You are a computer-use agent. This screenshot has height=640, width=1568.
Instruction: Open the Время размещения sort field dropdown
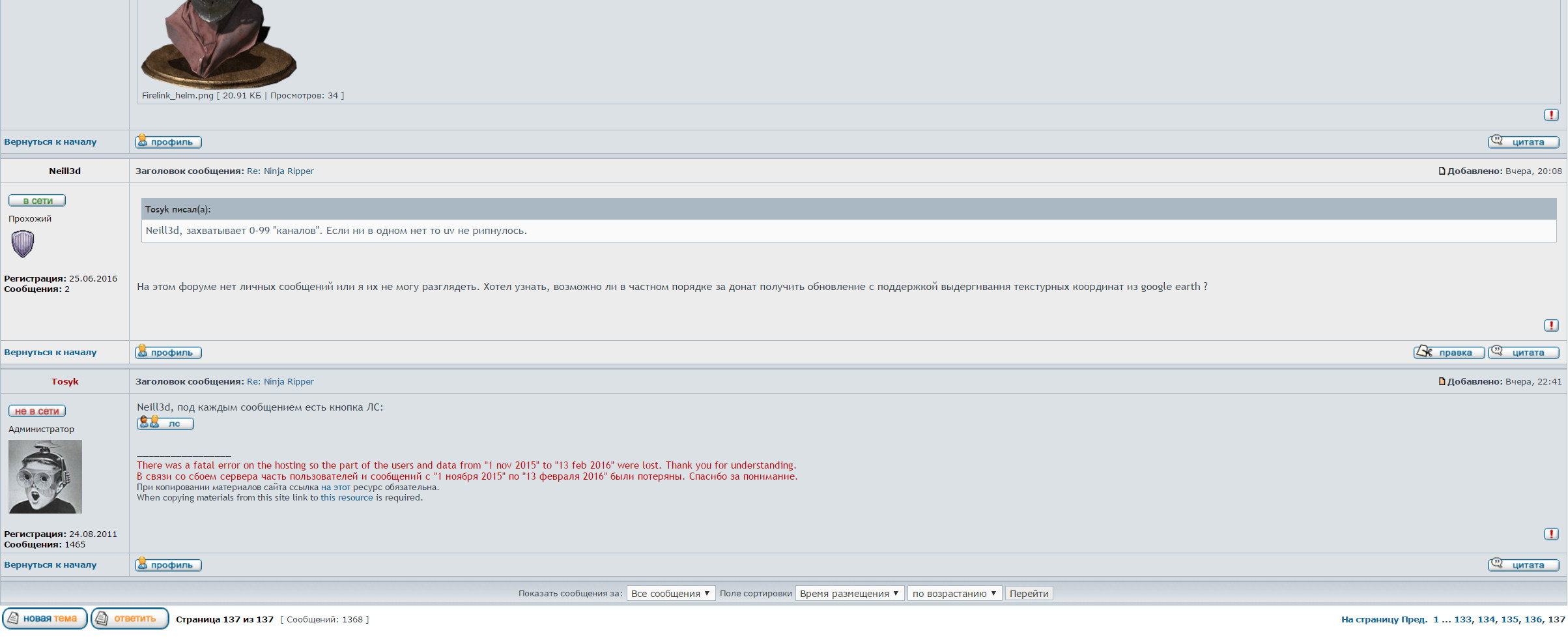[849, 594]
